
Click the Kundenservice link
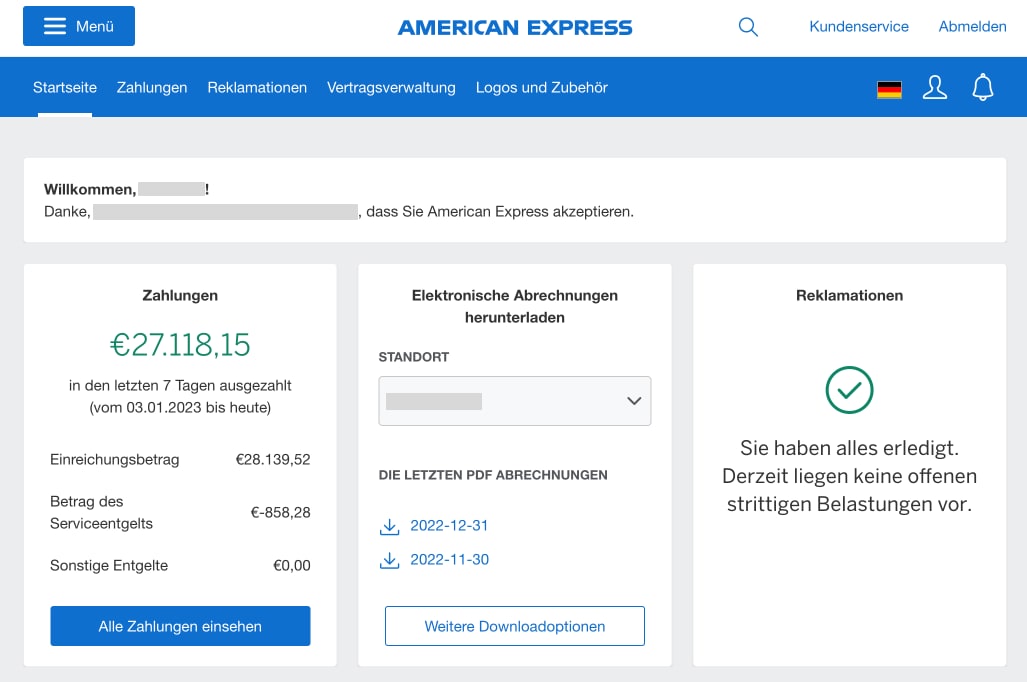tap(859, 27)
